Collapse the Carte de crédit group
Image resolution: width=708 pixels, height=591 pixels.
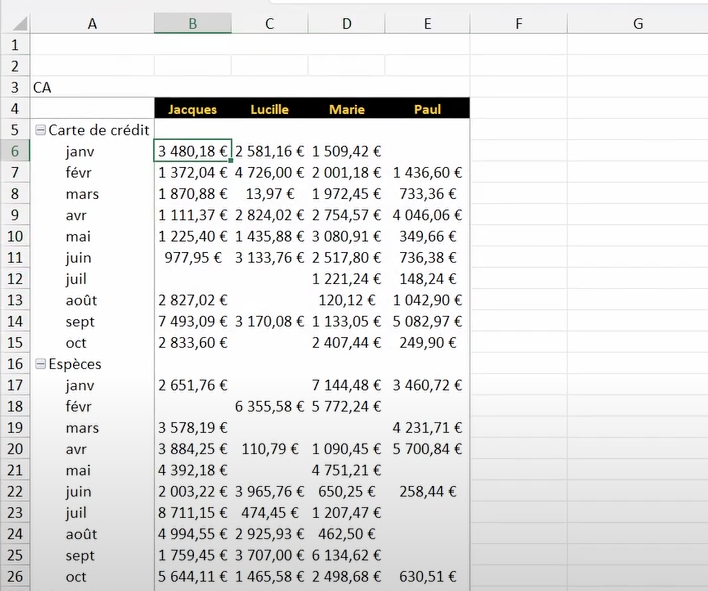coord(41,130)
